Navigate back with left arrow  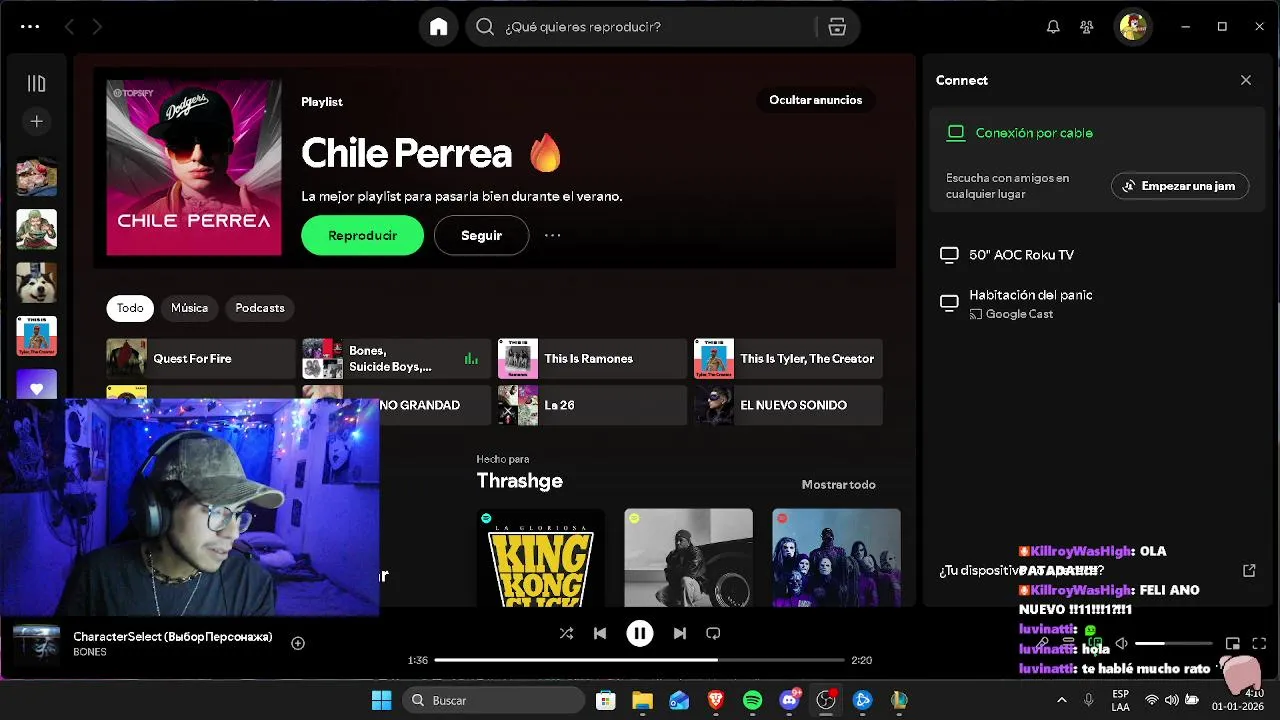coord(69,27)
